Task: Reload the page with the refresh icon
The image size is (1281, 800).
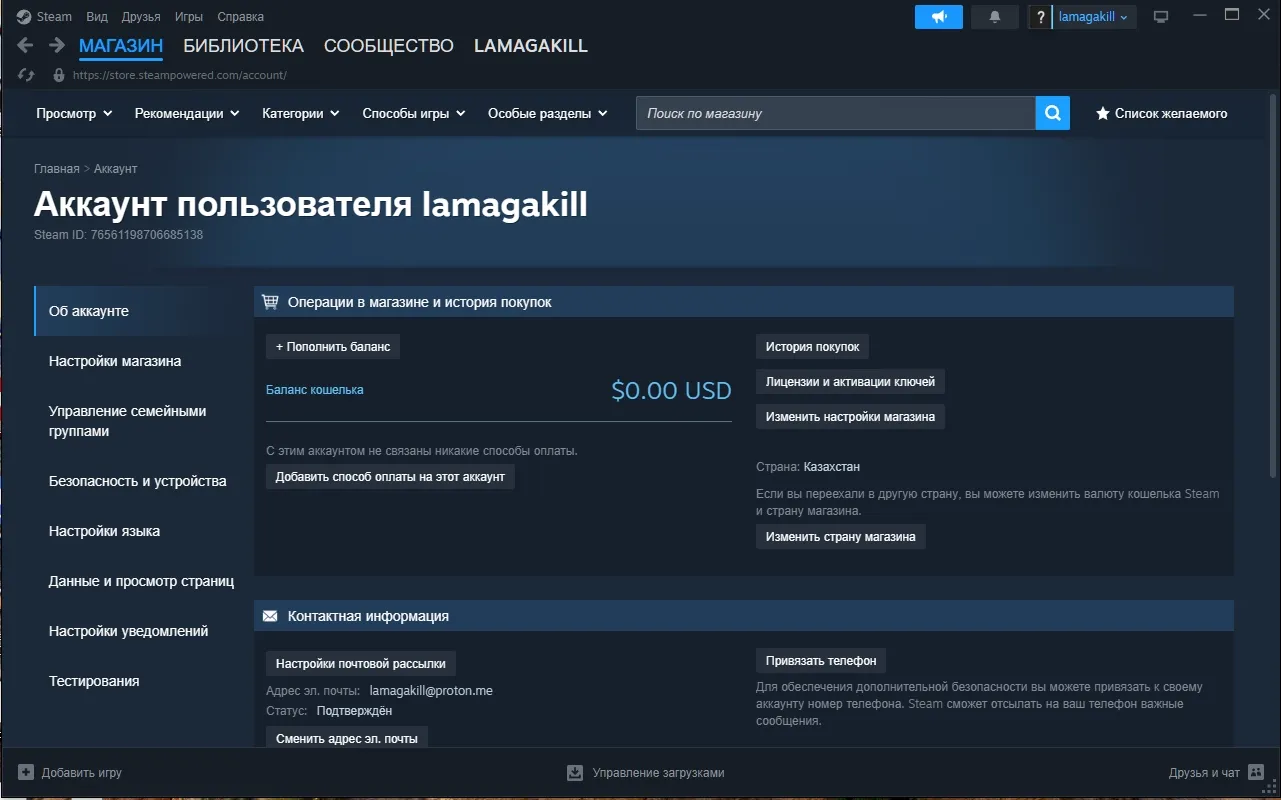Action: click(x=27, y=75)
